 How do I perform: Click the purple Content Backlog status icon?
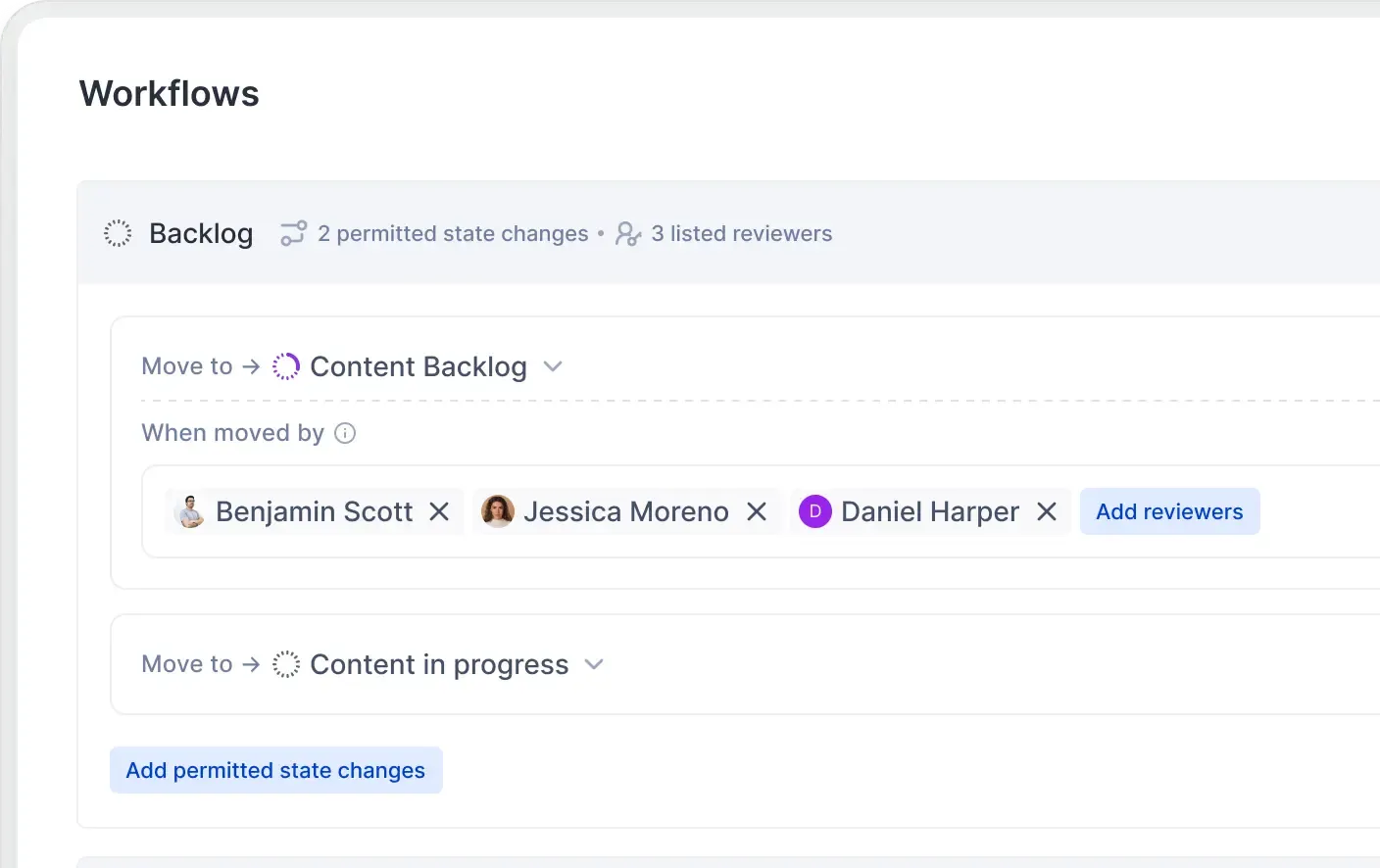pyautogui.click(x=286, y=366)
